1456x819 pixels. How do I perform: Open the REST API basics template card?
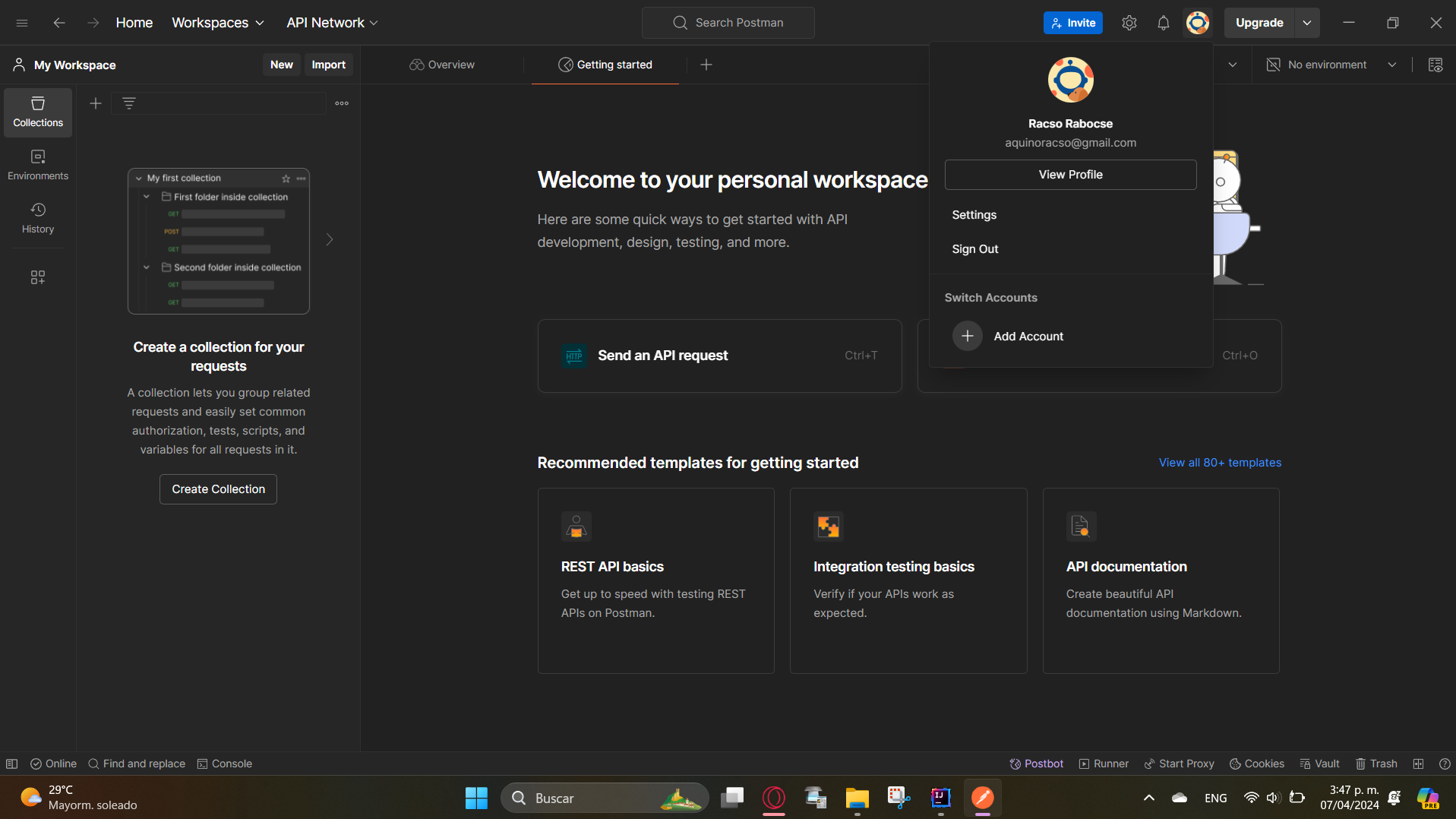click(x=656, y=580)
